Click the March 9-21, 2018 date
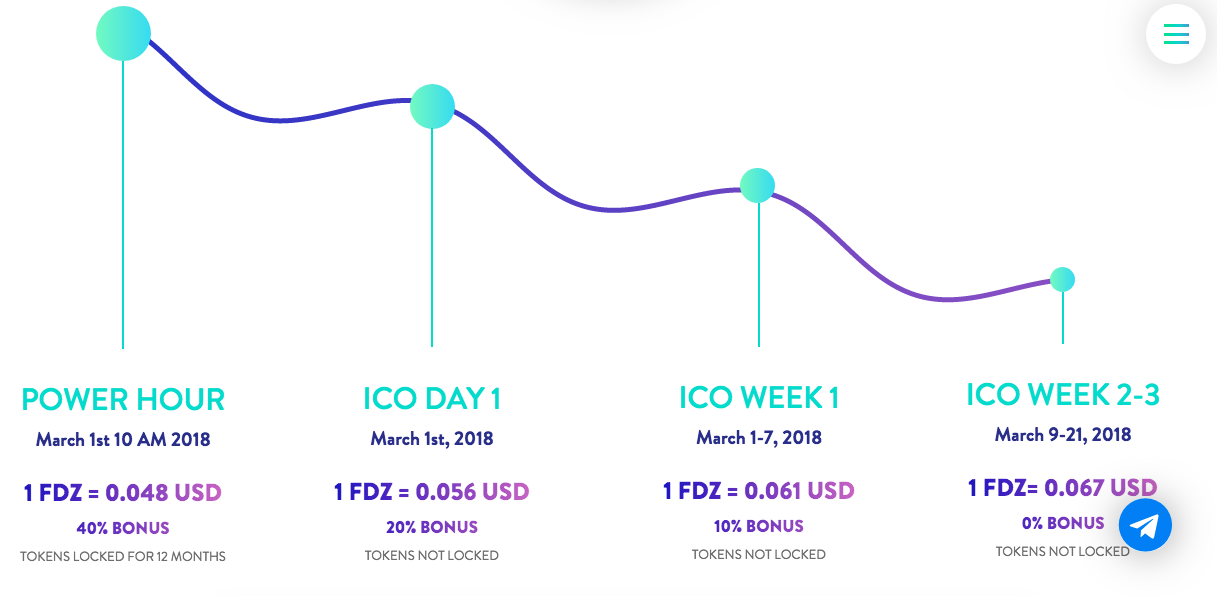Screen dimensions: 1217x596 point(1063,434)
